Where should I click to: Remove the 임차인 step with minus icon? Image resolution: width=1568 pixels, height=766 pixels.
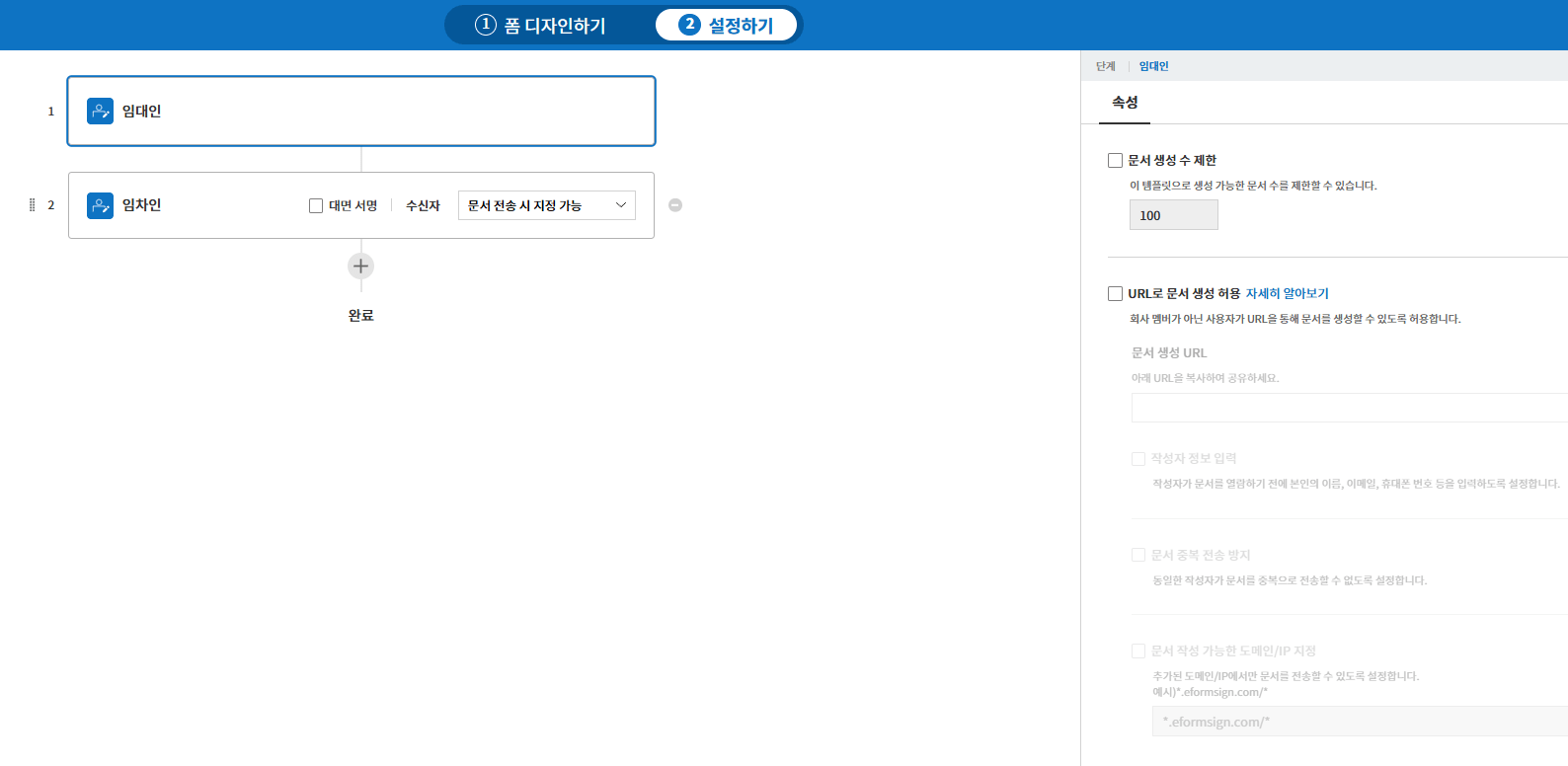(x=675, y=205)
